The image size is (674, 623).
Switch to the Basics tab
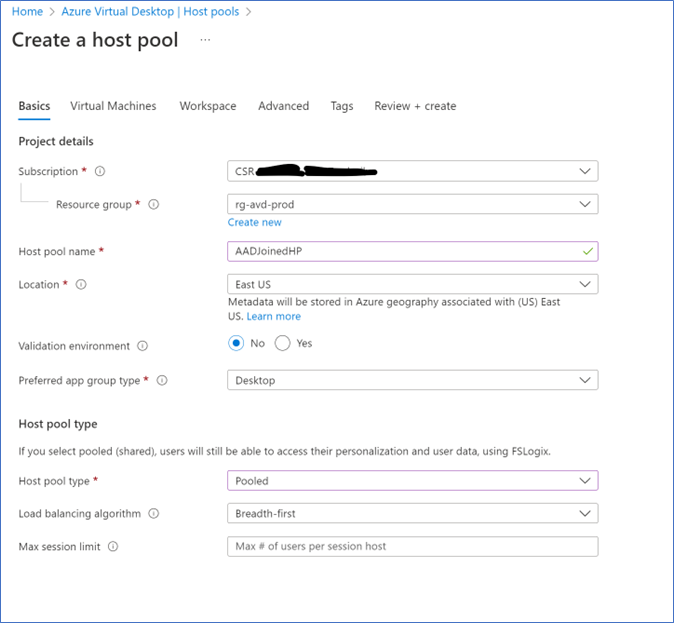[34, 106]
